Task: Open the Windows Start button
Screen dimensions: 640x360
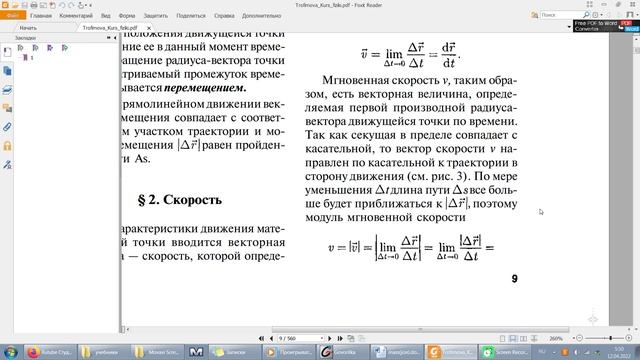Action: point(10,351)
